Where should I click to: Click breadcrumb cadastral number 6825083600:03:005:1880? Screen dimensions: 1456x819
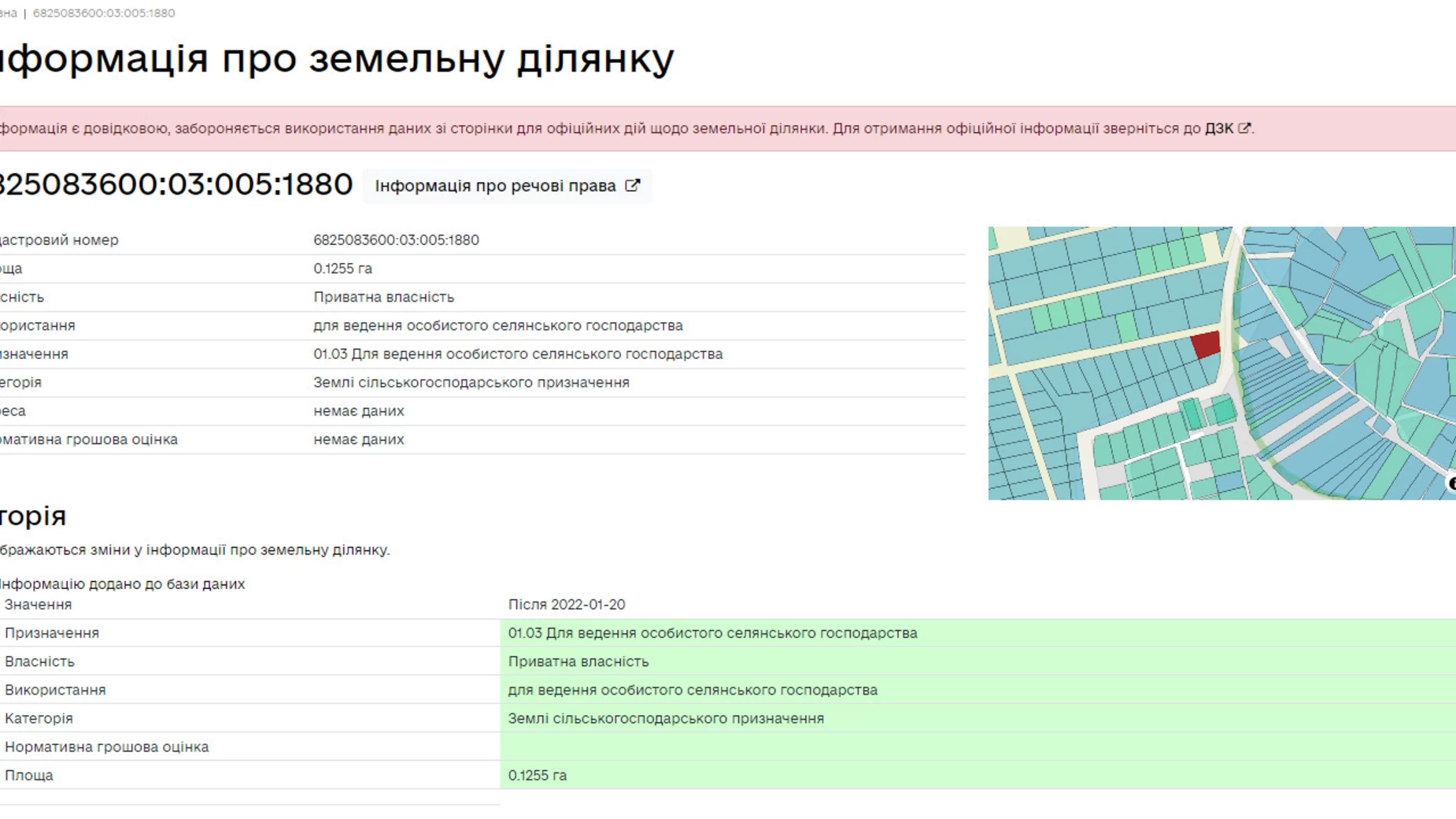(104, 13)
